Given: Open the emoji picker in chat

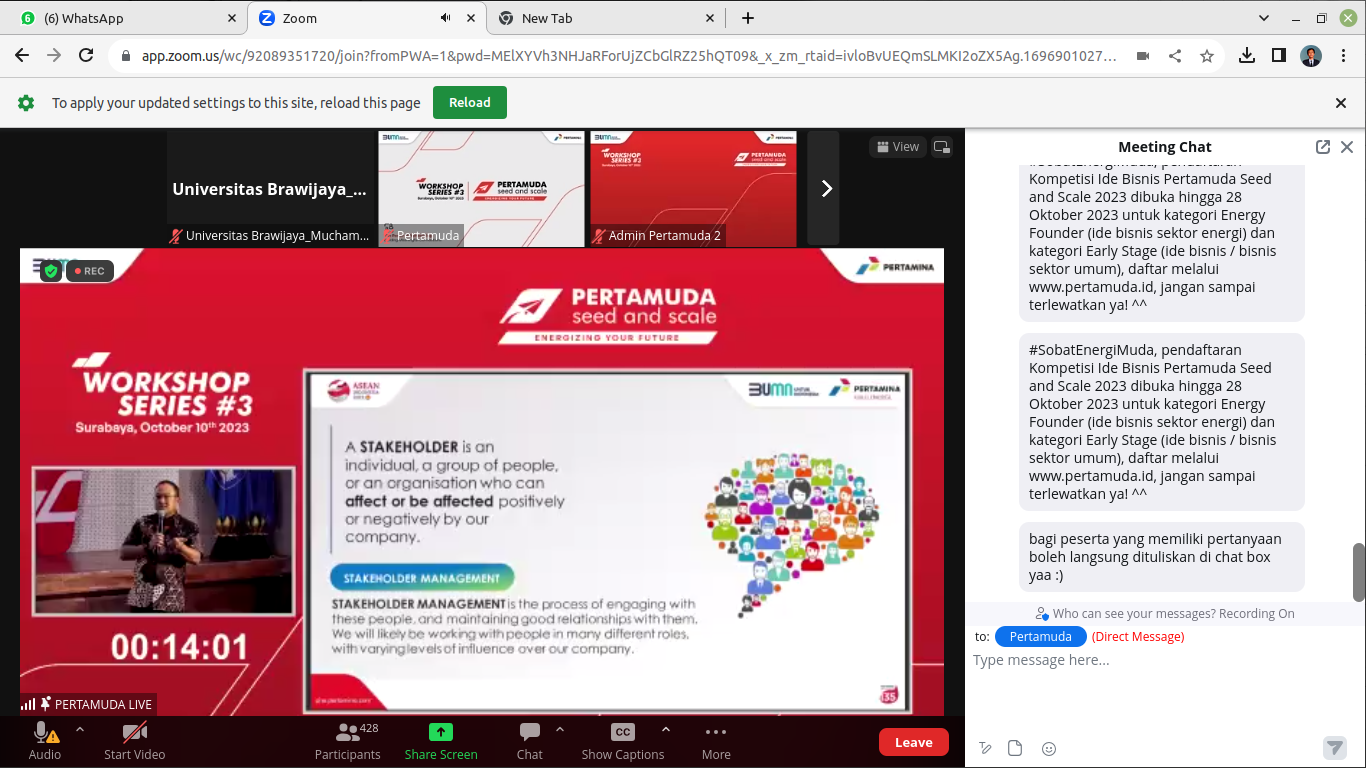Looking at the screenshot, I should tap(1049, 748).
